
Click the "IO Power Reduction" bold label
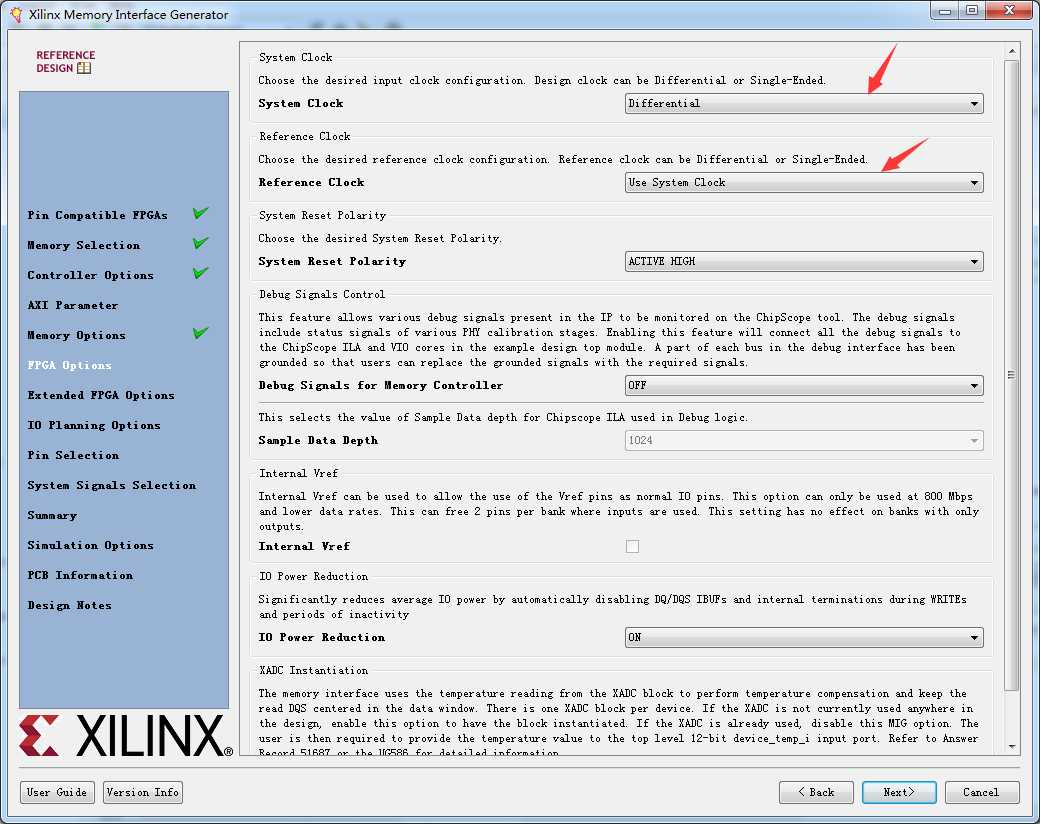coord(322,637)
